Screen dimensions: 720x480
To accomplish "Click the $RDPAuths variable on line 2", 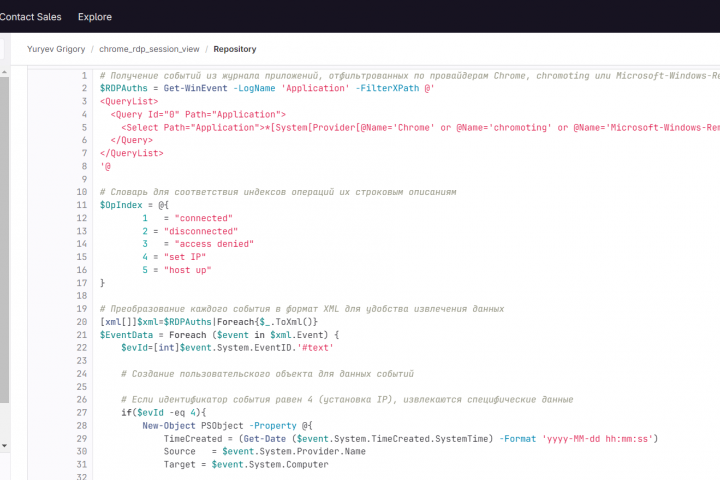I will click(124, 88).
